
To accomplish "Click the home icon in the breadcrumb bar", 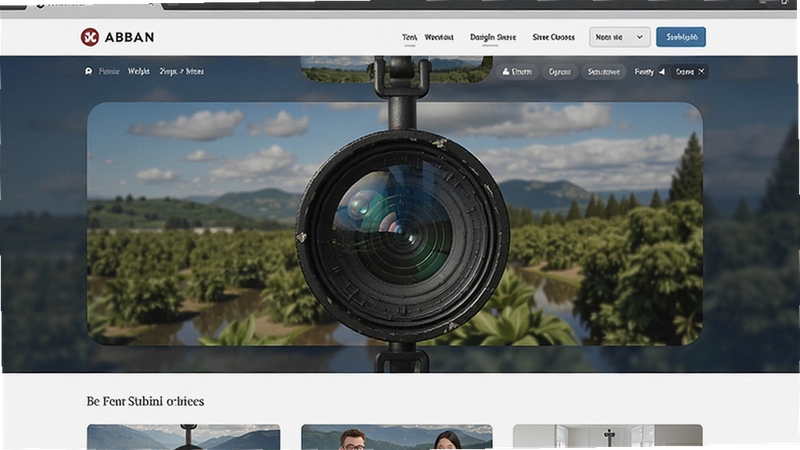I will pyautogui.click(x=88, y=71).
